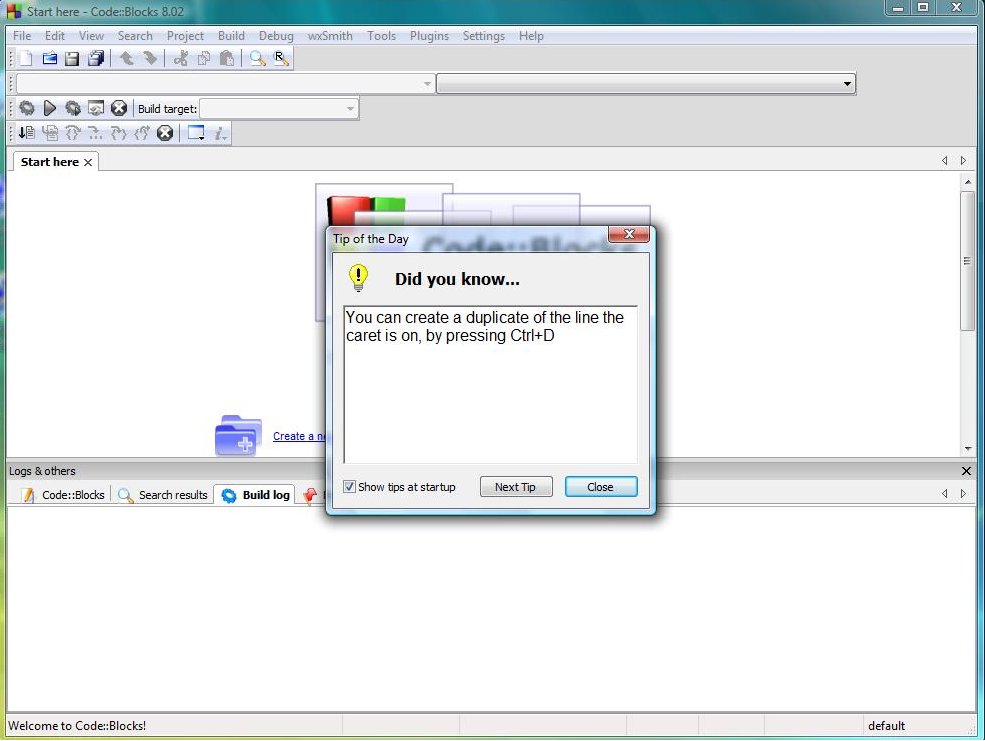Close the Start here tab
Screen dimensions: 985x741
[x=88, y=163]
